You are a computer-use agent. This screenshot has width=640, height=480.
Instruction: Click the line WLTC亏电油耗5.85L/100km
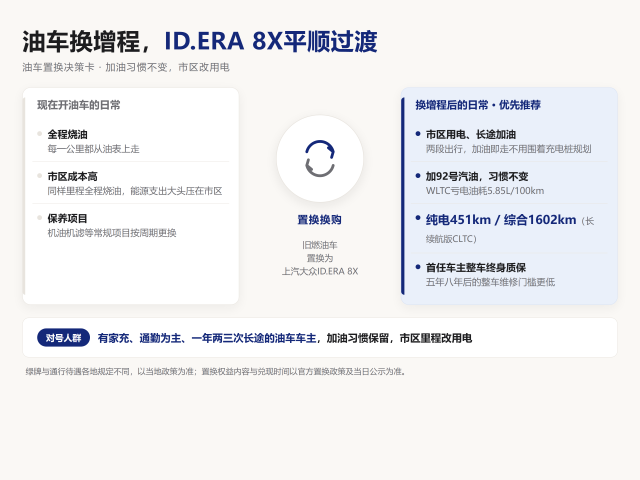coord(485,191)
